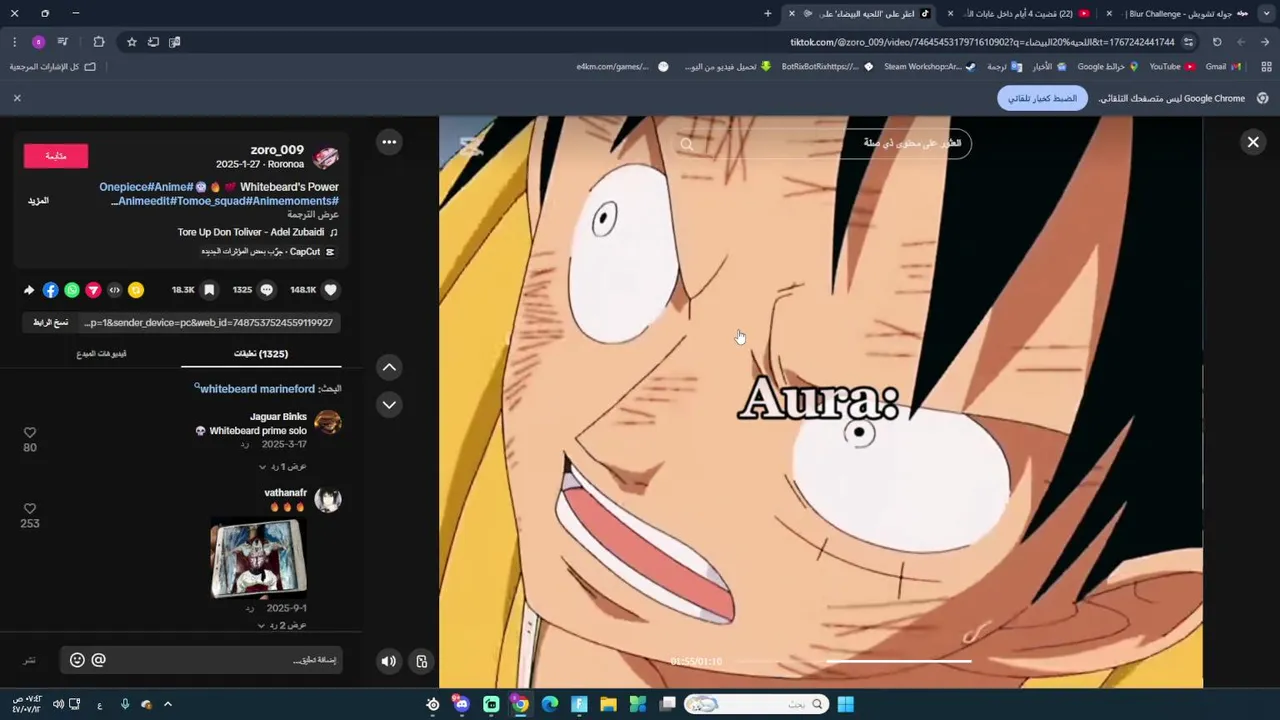
Task: Switch to the creator videos tab
Action: click(x=101, y=354)
